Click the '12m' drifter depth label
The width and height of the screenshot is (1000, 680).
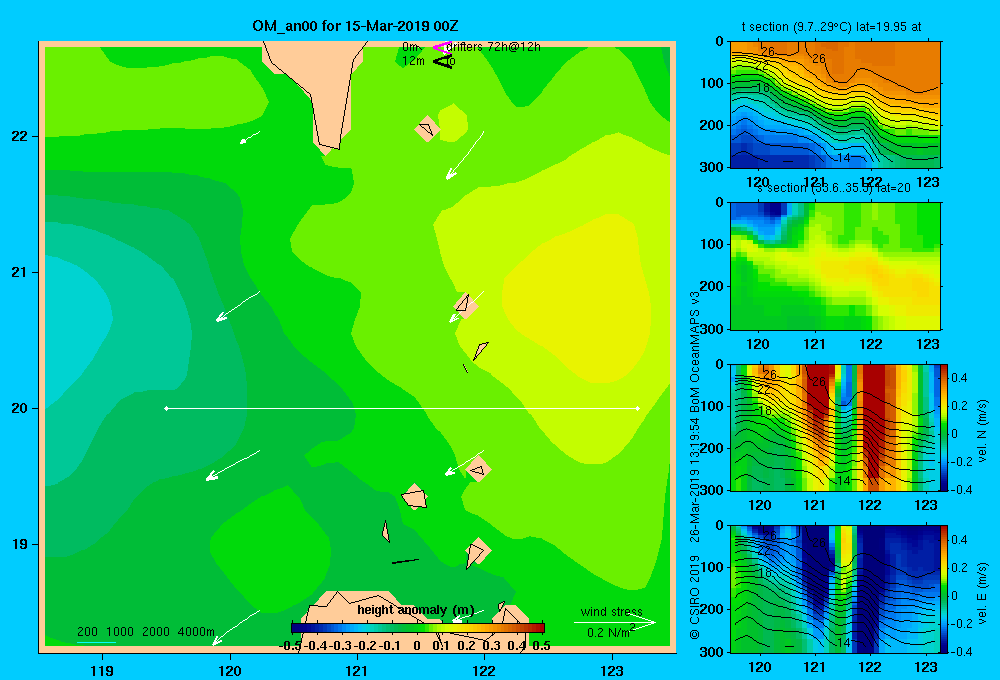[x=413, y=61]
